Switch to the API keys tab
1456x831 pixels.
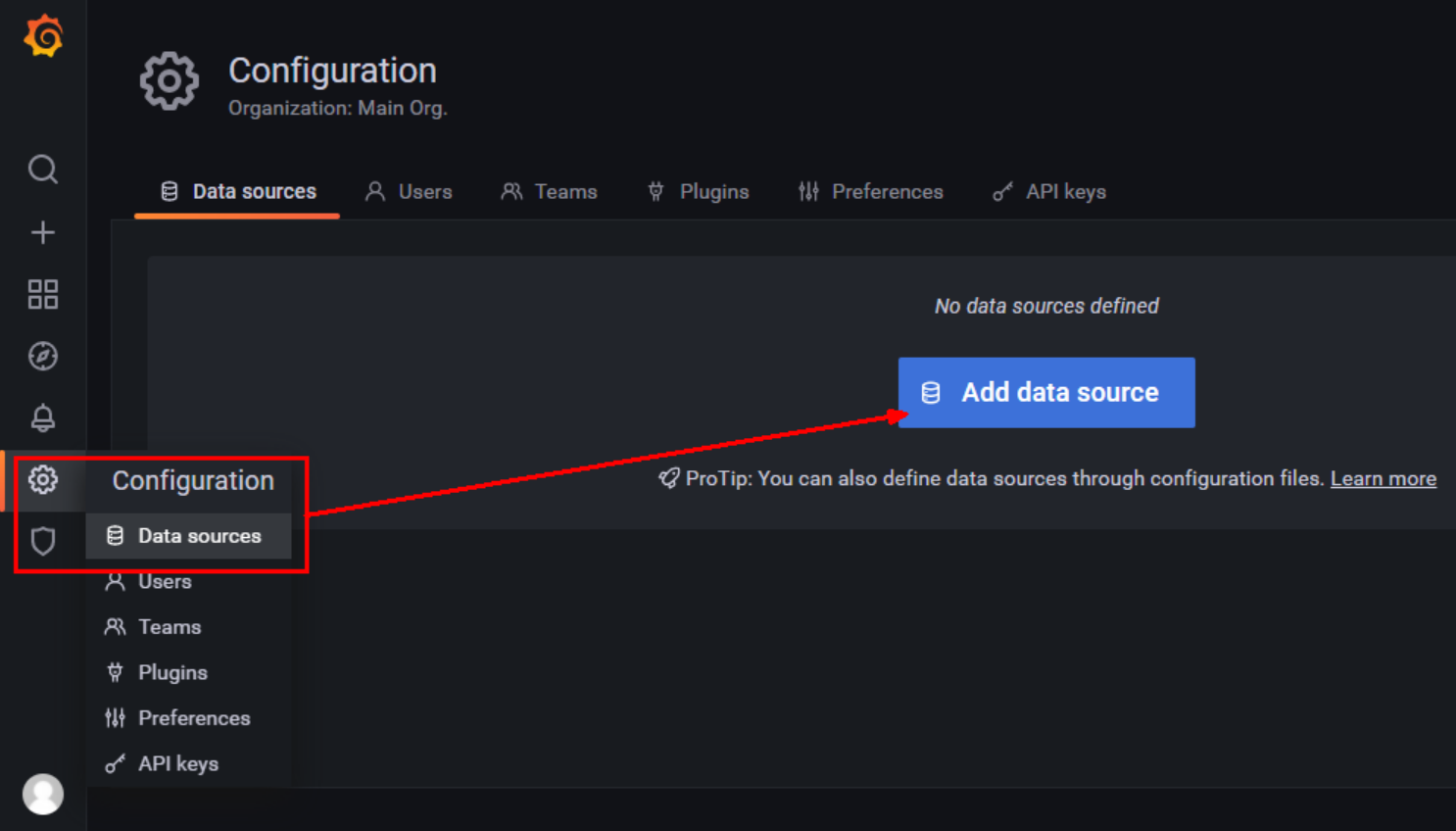point(1065,191)
